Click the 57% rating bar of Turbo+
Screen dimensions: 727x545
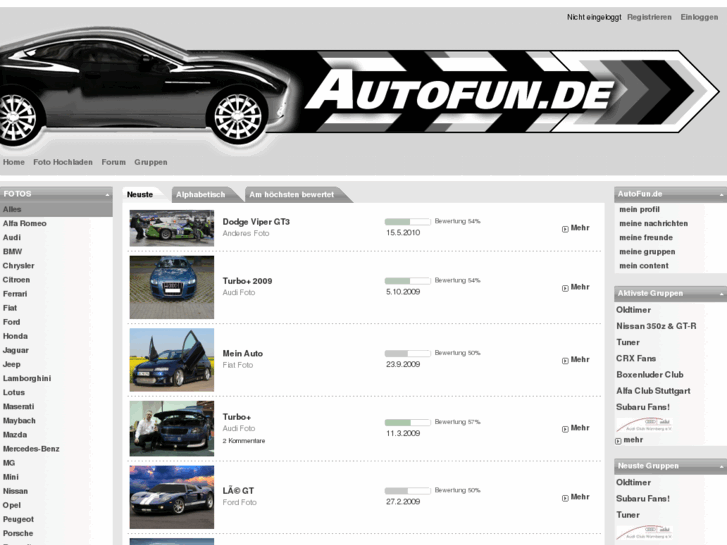tap(408, 423)
